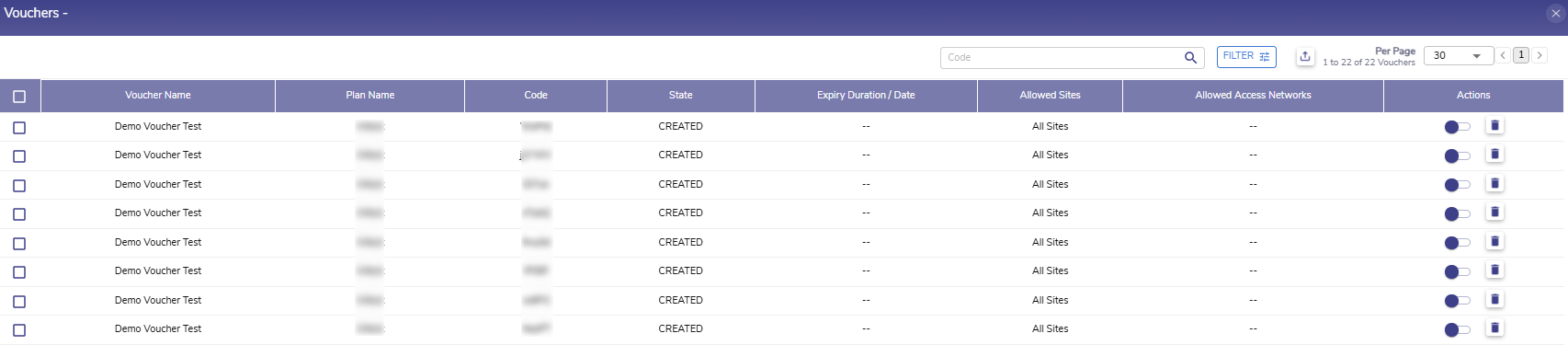Select page 1 in the pagination
The width and height of the screenshot is (1568, 345).
[x=1521, y=55]
